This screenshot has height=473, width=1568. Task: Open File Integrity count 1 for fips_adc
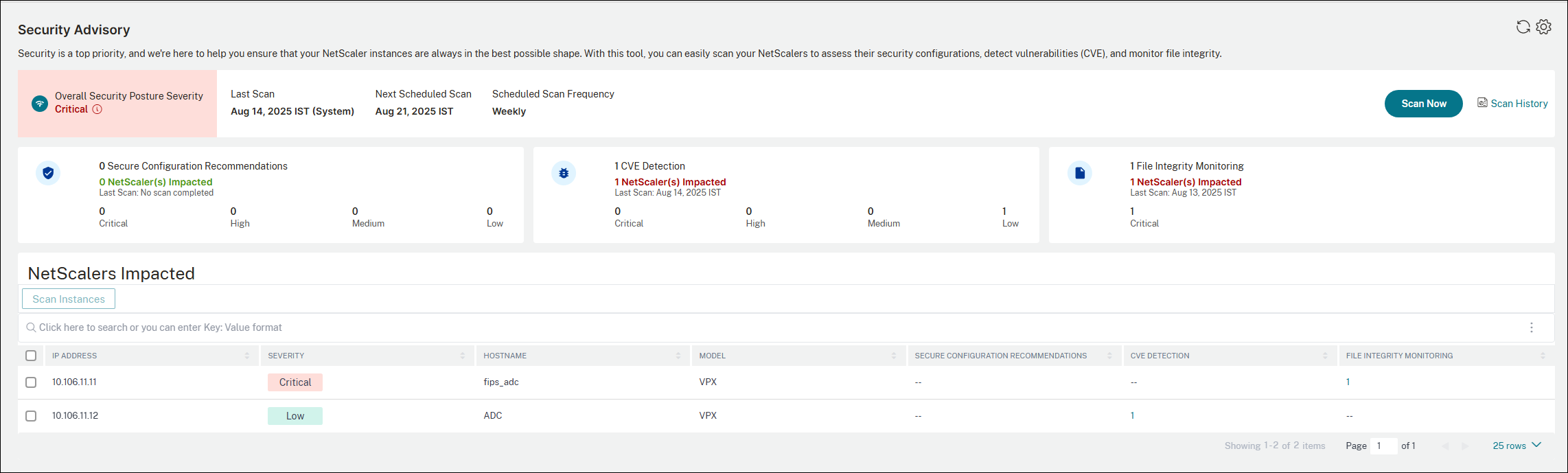pyautogui.click(x=1348, y=382)
